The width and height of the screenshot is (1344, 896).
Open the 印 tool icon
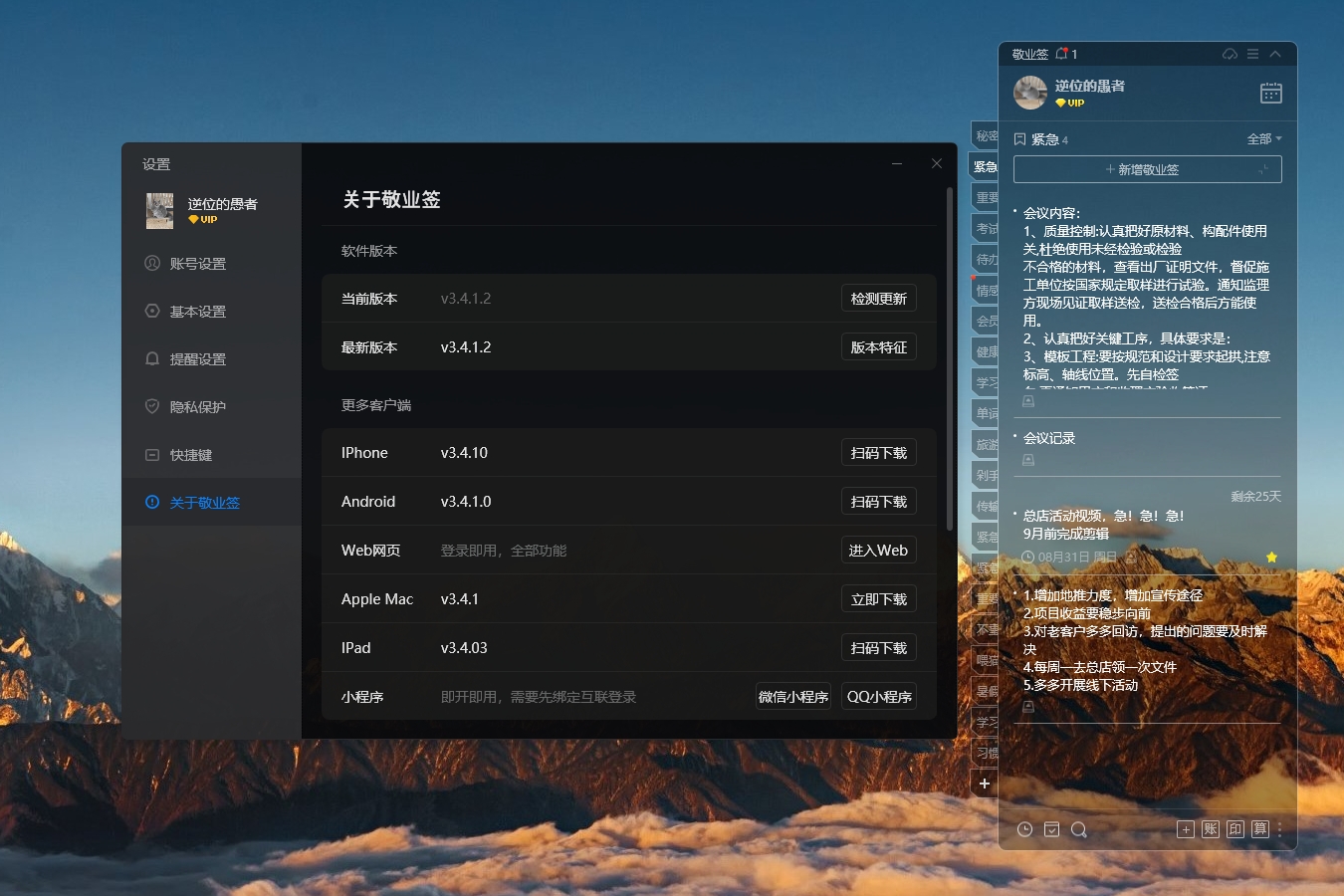pyautogui.click(x=1235, y=829)
